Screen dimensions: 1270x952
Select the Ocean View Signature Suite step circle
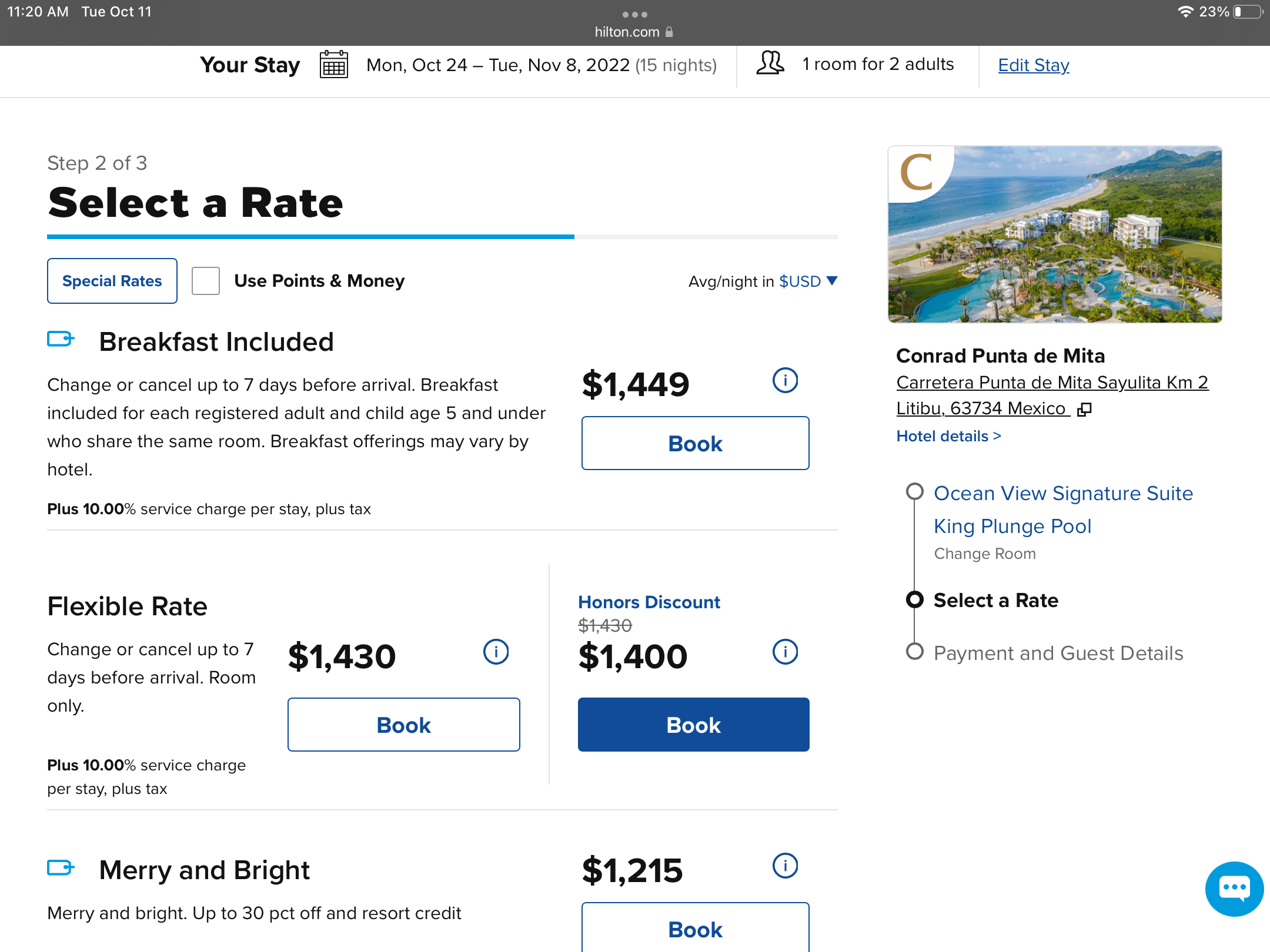(914, 491)
